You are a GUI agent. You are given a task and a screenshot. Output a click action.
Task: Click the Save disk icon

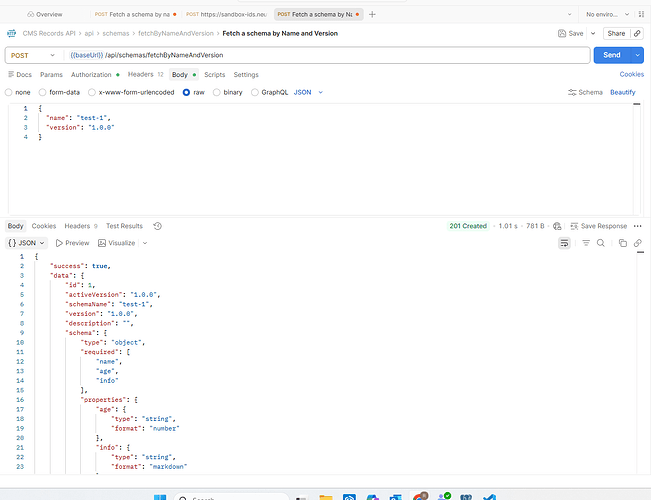point(562,33)
